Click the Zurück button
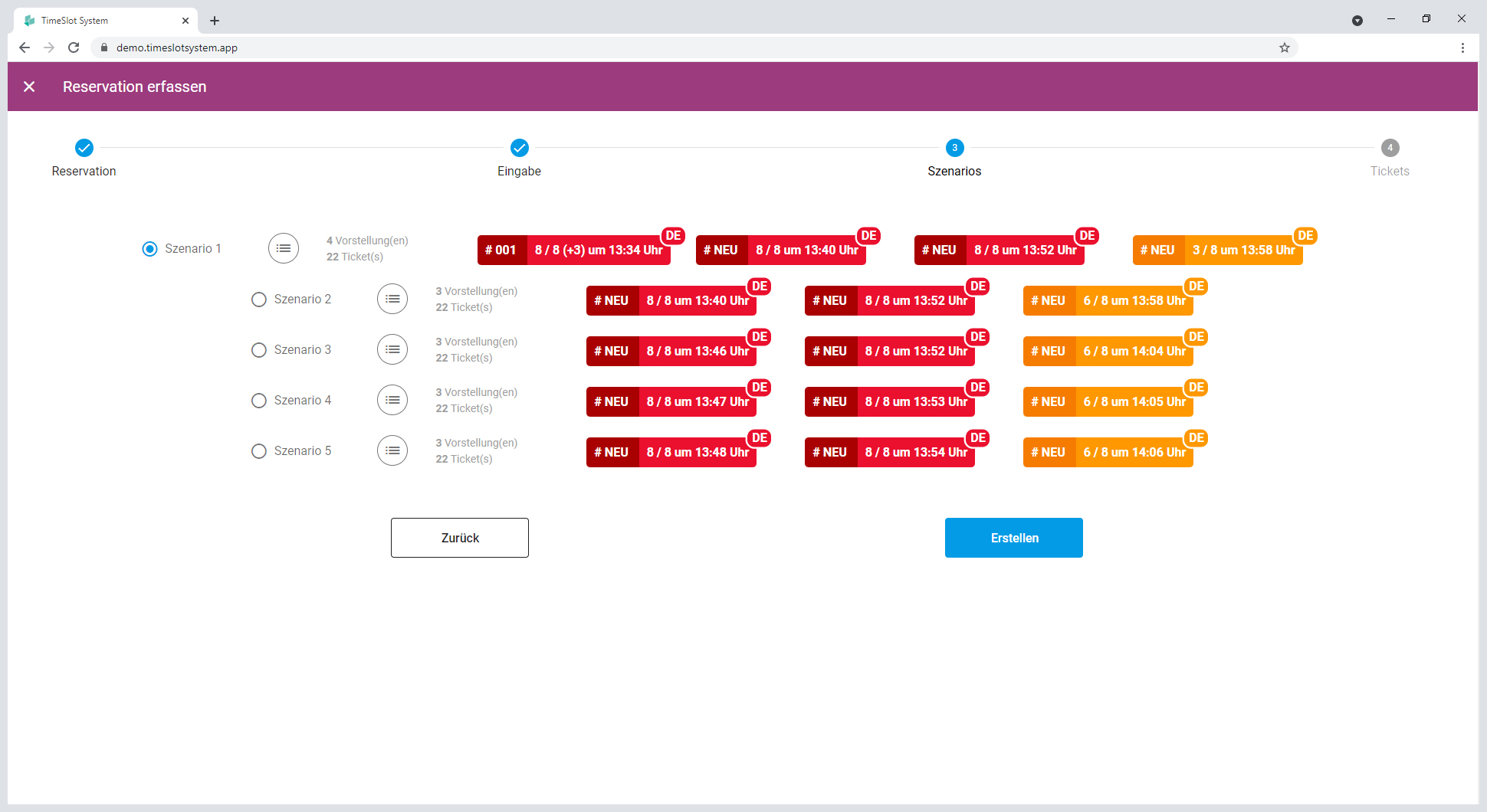1487x812 pixels. pyautogui.click(x=460, y=538)
